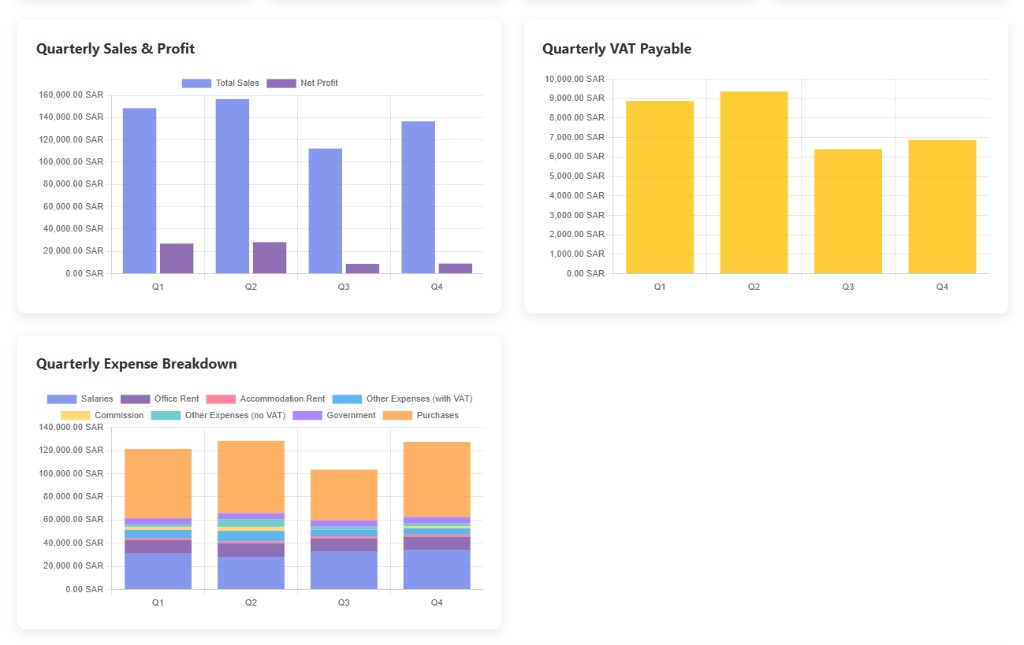Click the Q2 Net Profit bar

point(270,258)
